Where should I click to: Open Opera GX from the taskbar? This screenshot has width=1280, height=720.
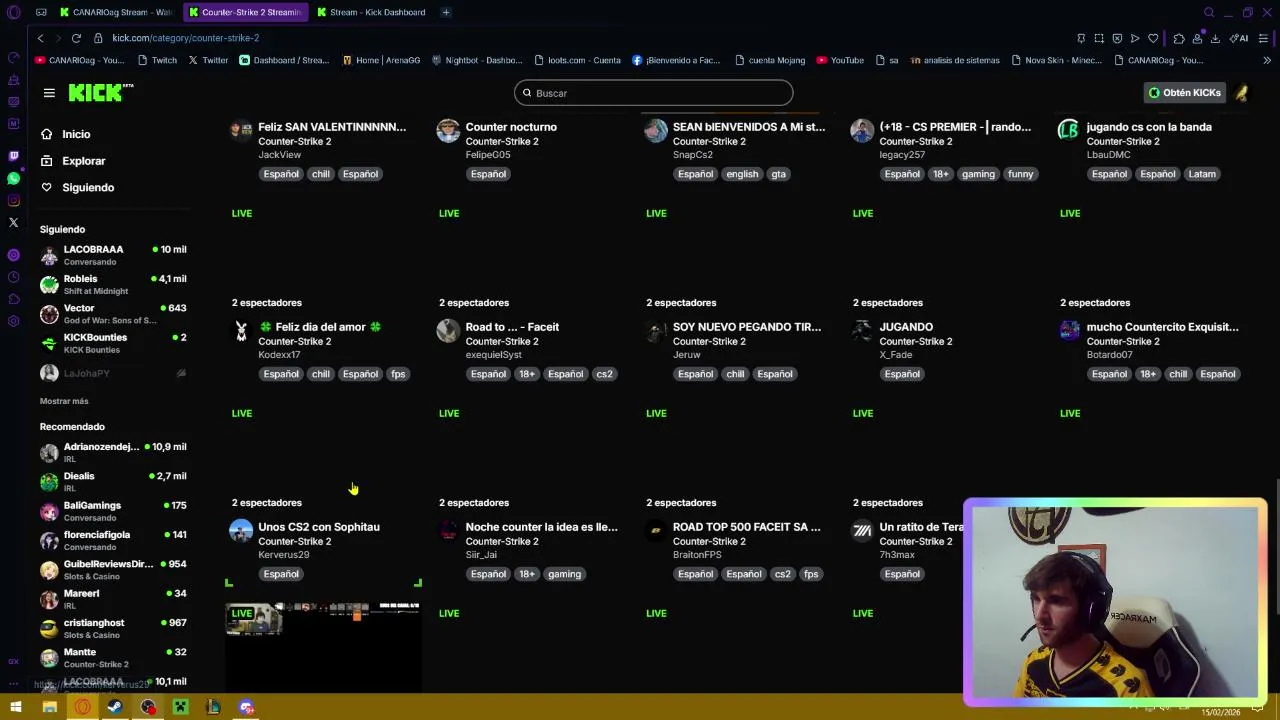click(82, 707)
